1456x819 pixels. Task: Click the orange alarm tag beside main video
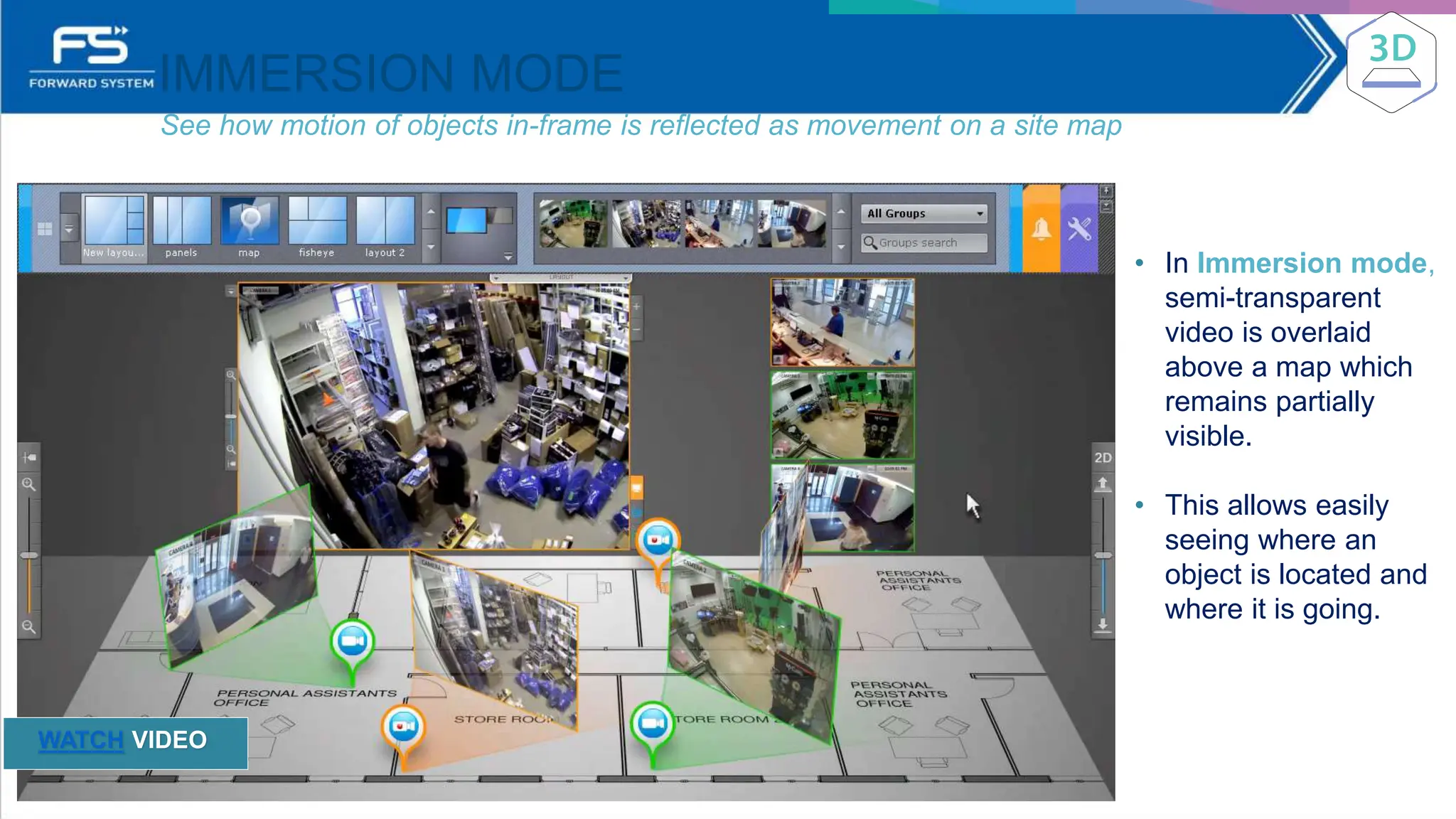pyautogui.click(x=636, y=488)
